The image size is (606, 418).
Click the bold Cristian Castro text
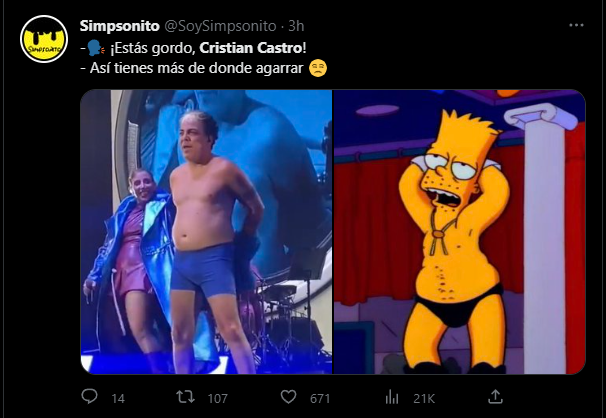251,48
